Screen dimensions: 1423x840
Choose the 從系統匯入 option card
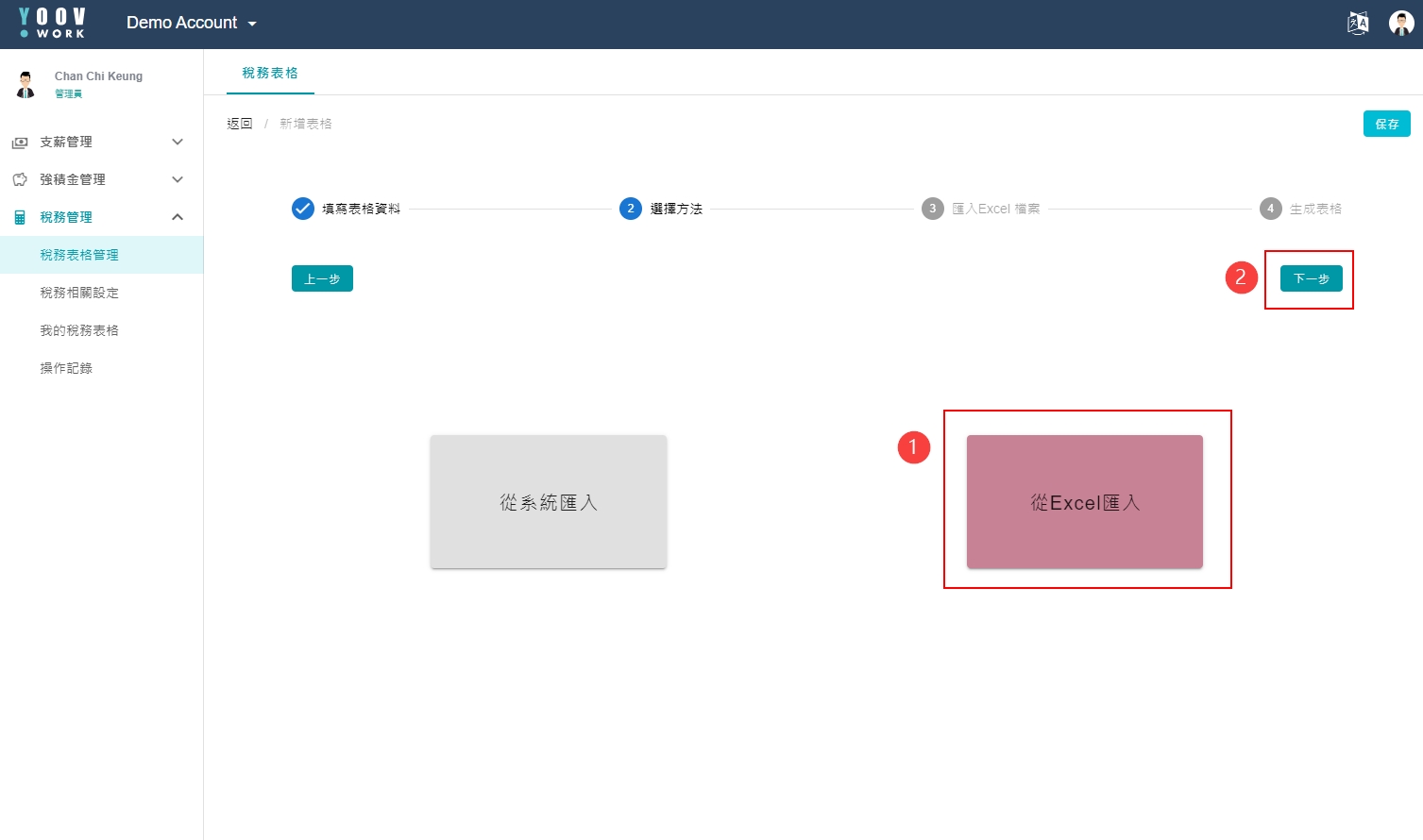pos(549,502)
